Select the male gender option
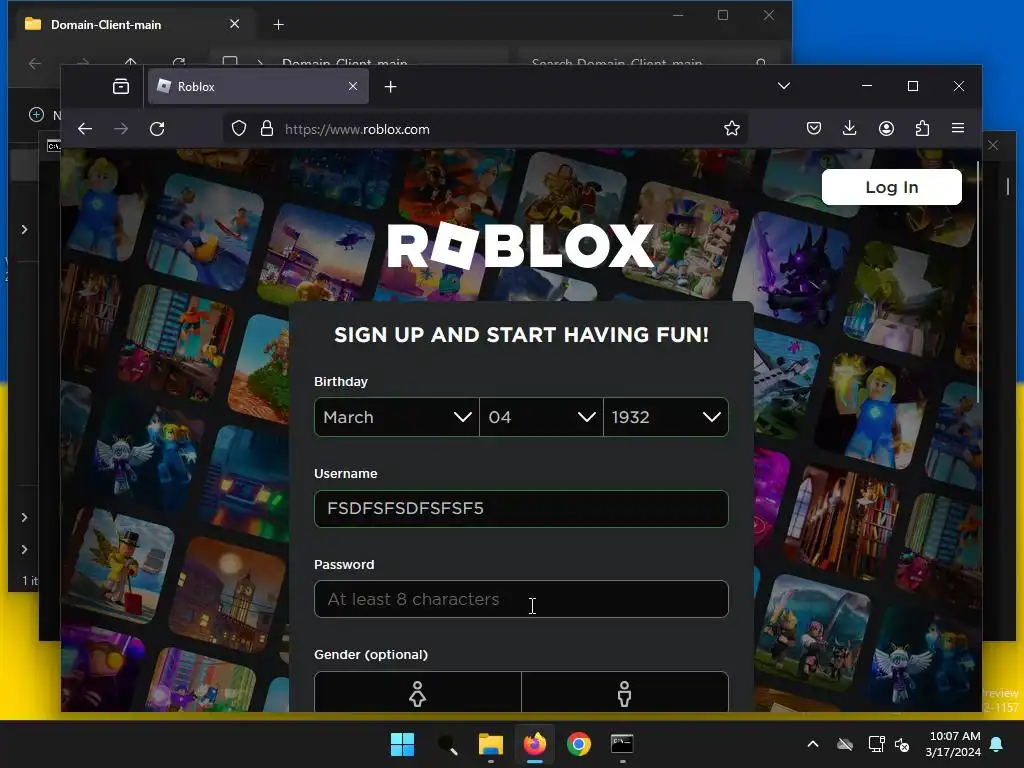 (625, 692)
